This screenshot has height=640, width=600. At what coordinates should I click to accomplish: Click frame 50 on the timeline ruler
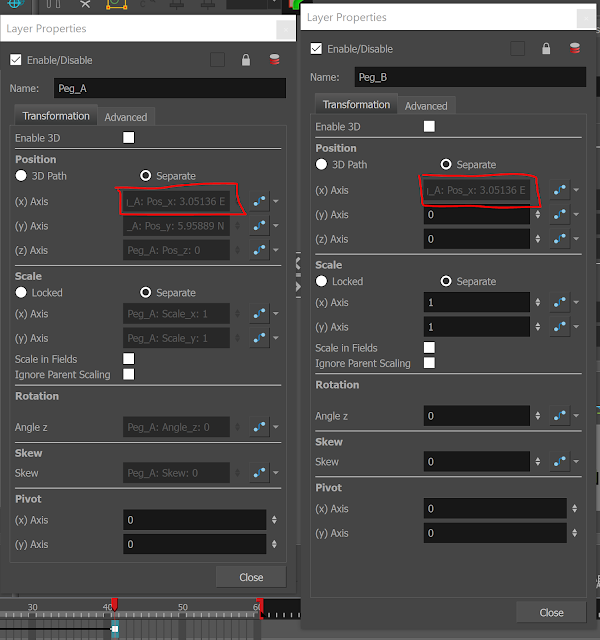[x=182, y=607]
